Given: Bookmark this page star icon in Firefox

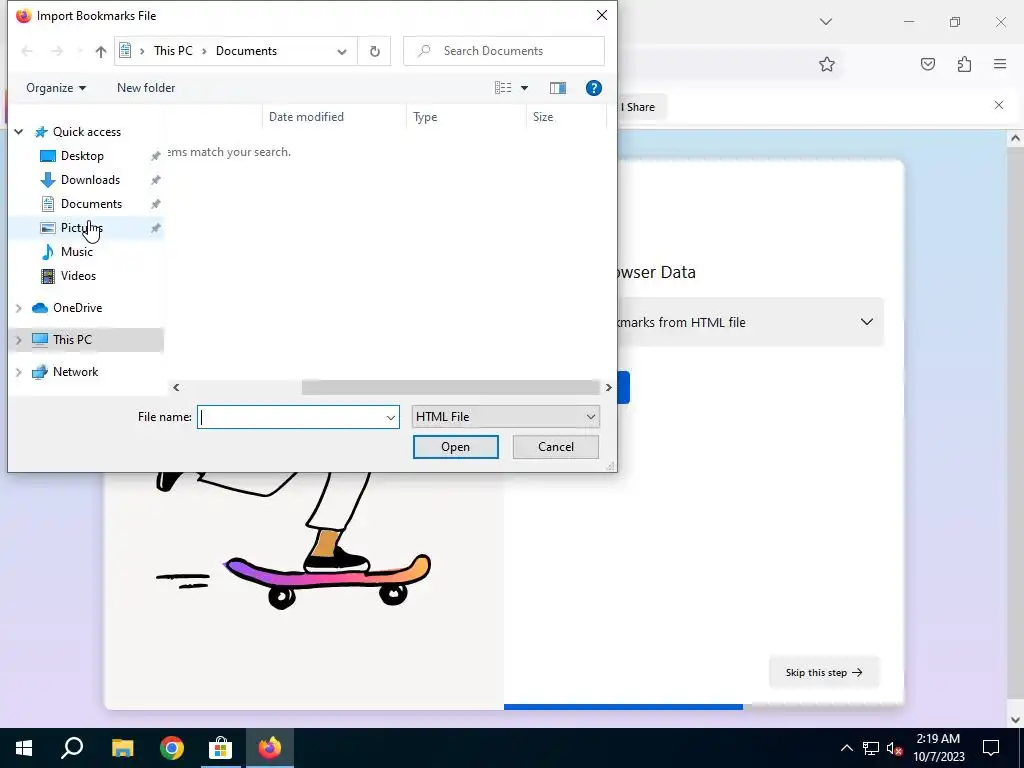Looking at the screenshot, I should click(x=827, y=64).
